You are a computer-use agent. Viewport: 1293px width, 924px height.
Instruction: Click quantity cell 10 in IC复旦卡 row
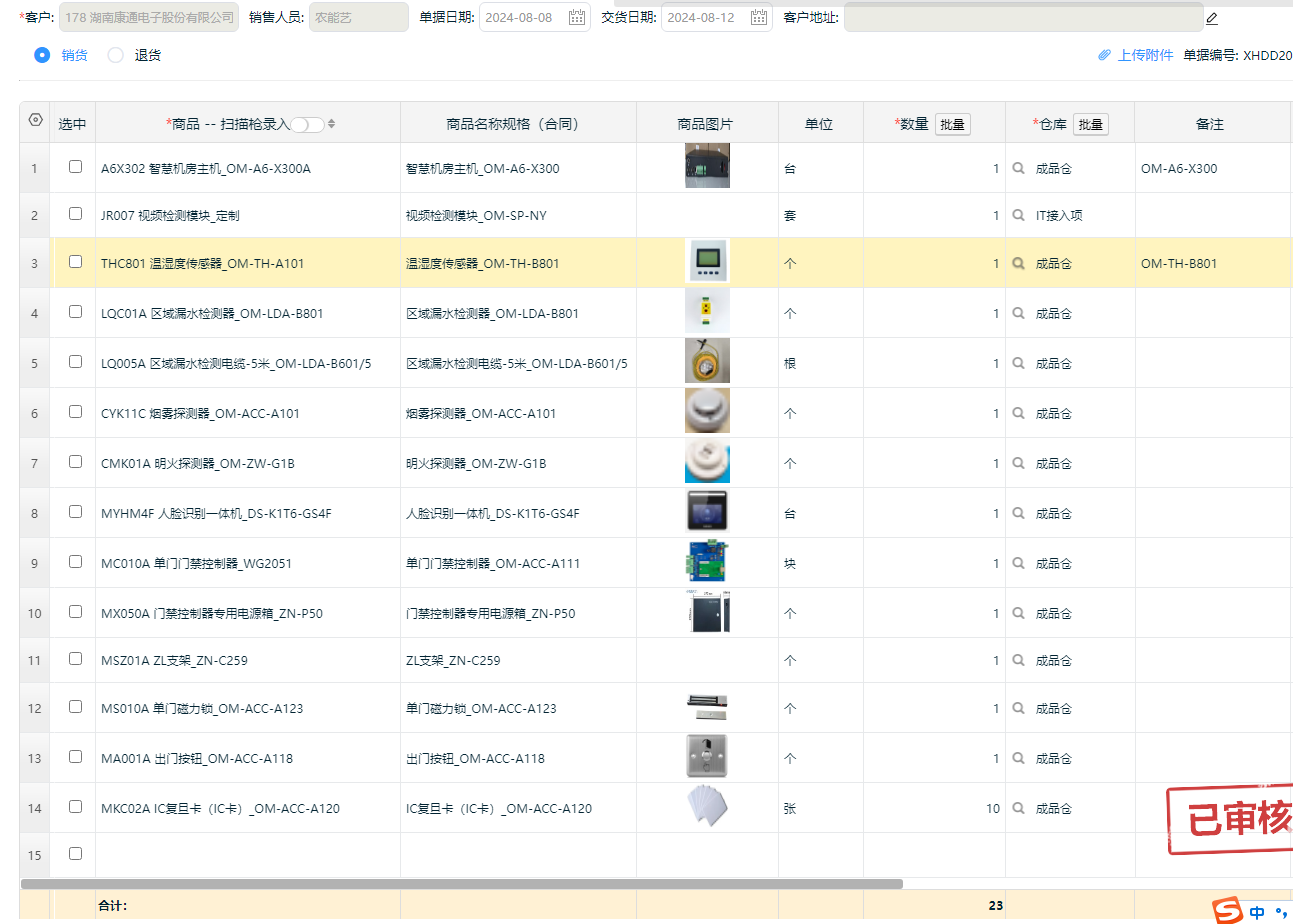coord(934,808)
